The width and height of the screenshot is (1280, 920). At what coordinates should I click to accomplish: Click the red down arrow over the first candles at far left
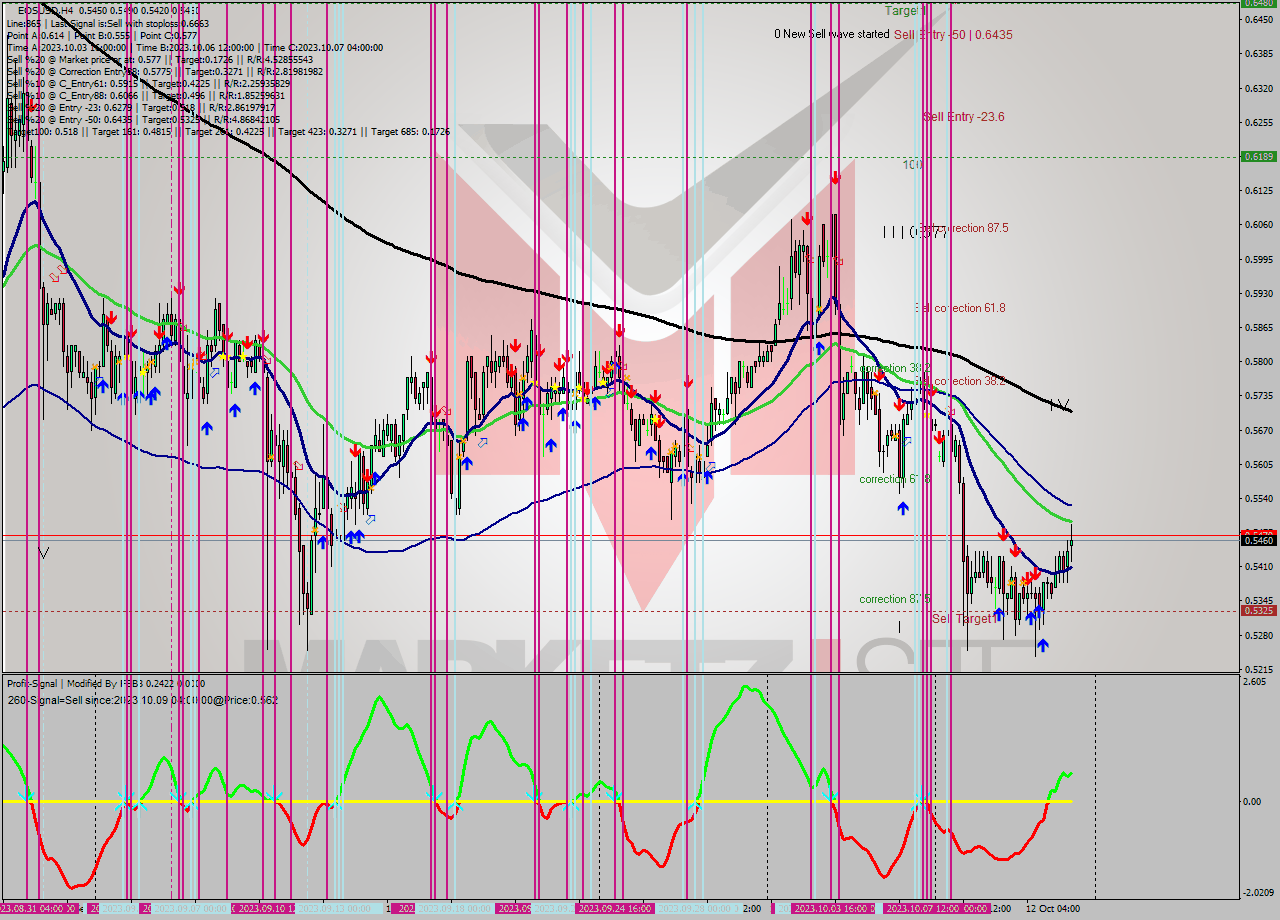[33, 105]
